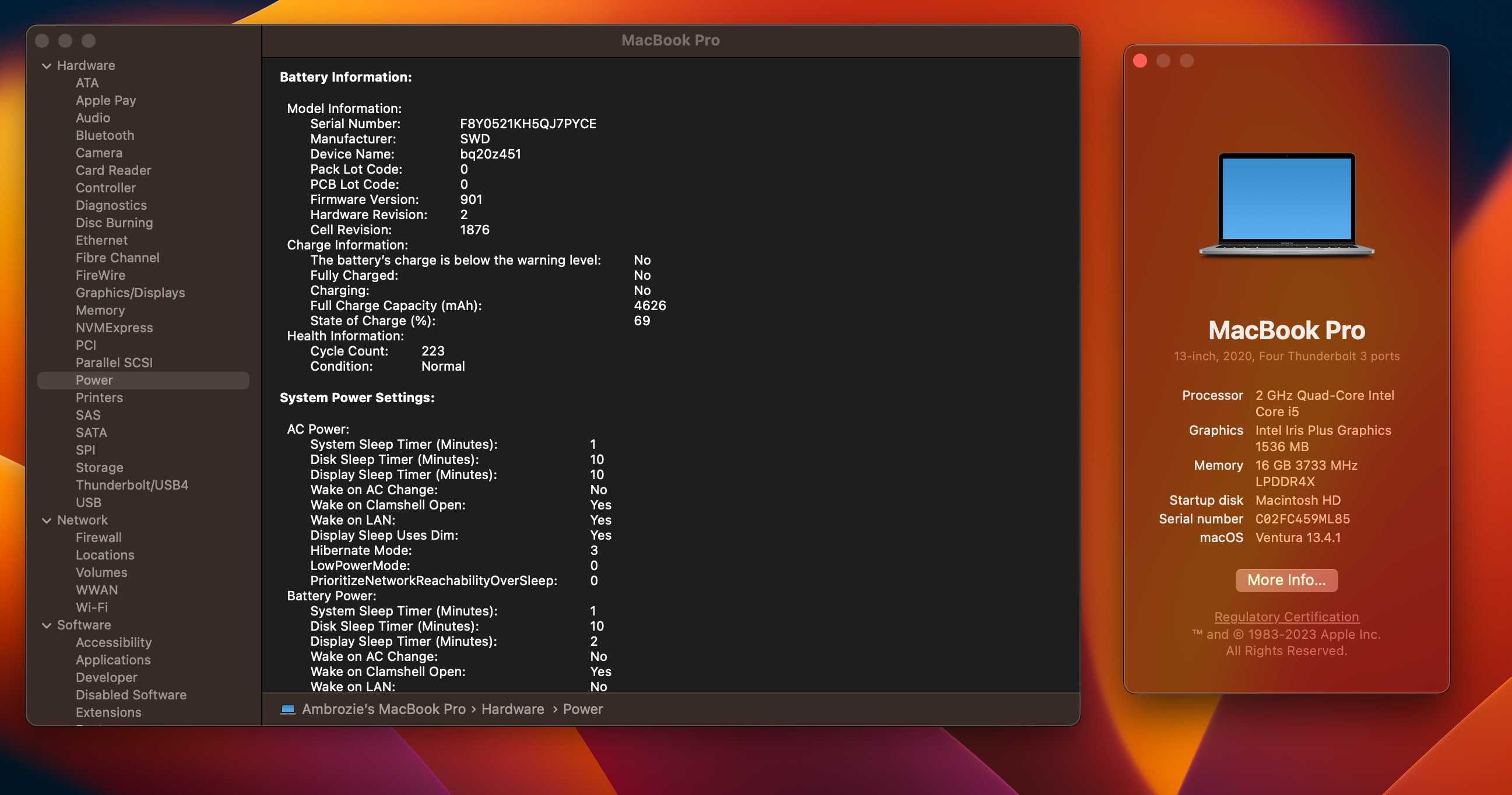Click the MacBook Pro laptop image
Screen dimensions: 1512x795
(x=1286, y=205)
